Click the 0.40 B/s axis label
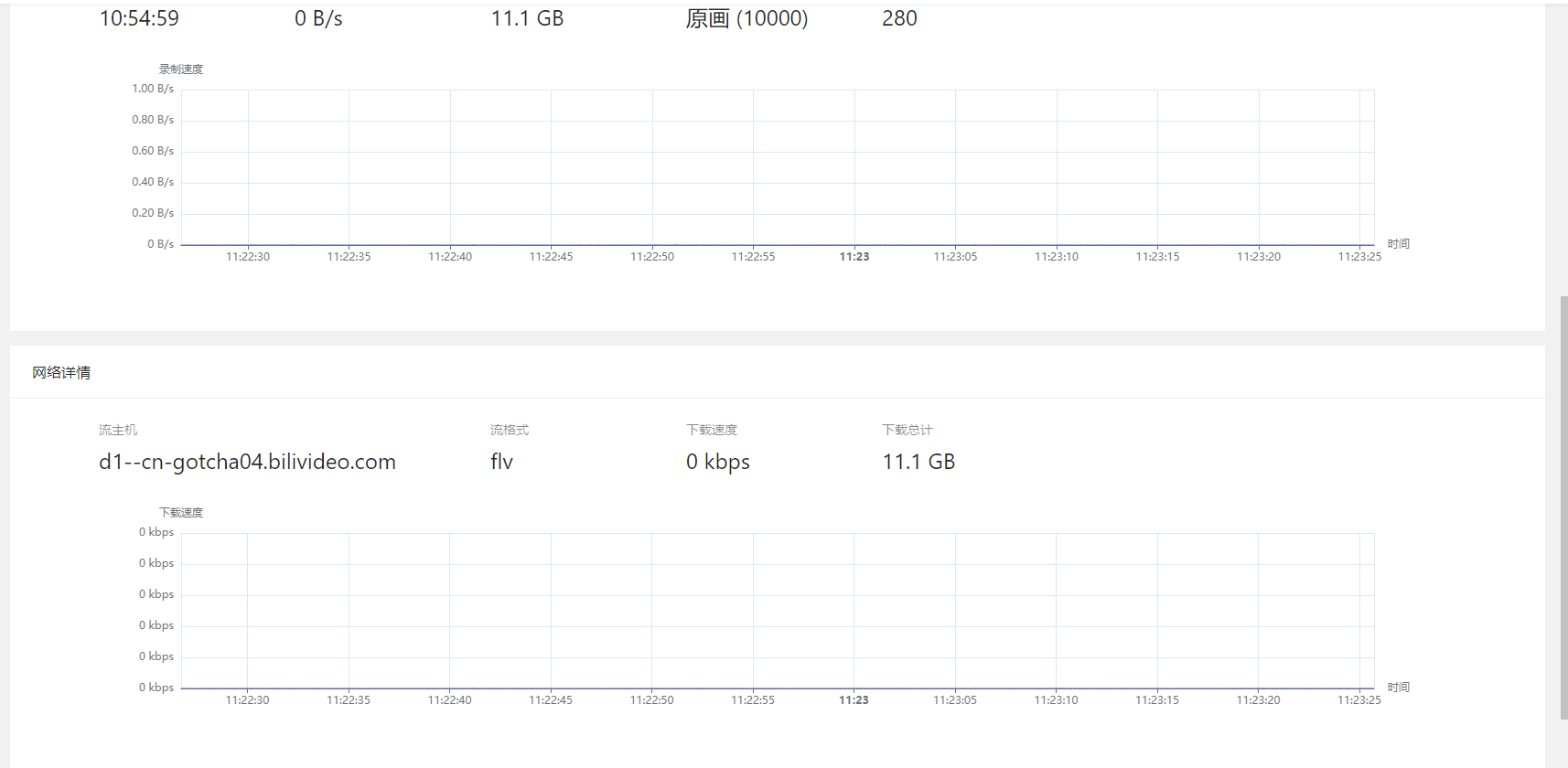The height and width of the screenshot is (768, 1568). point(153,182)
